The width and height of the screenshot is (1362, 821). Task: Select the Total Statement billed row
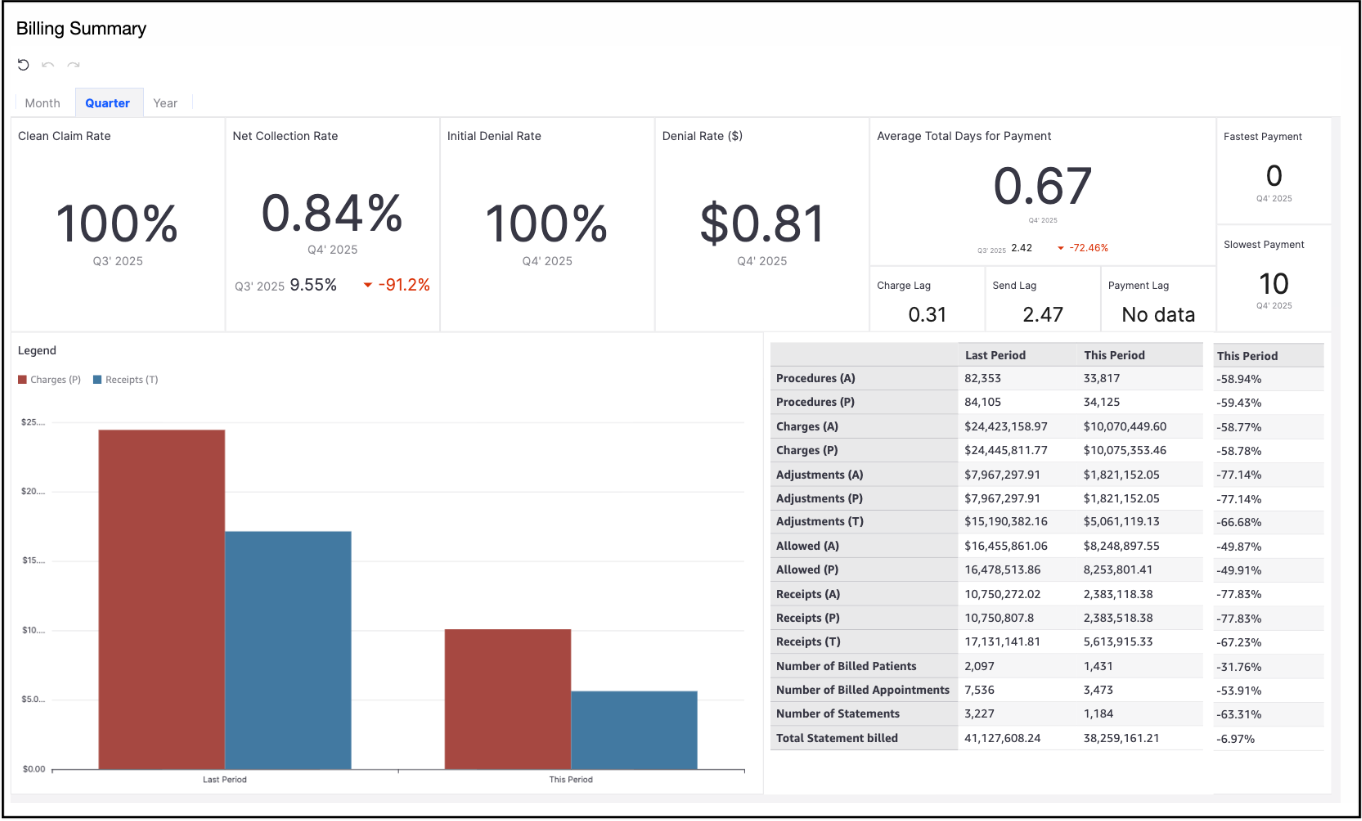click(x=1047, y=738)
